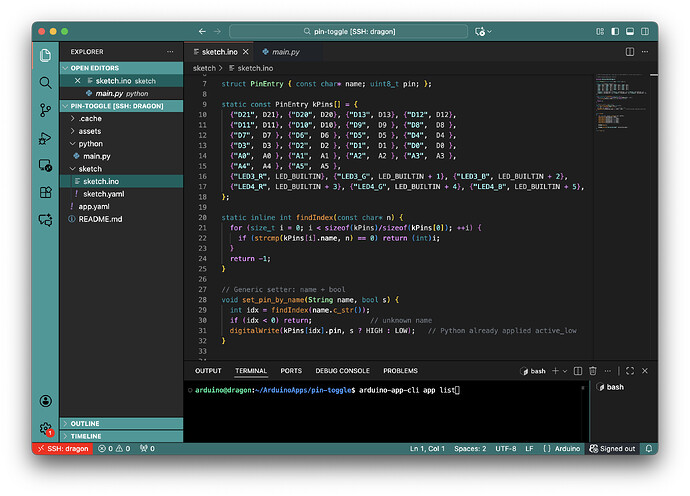Image resolution: width=690 pixels, height=496 pixels.
Task: Maximize the terminal panel size
Action: 630,371
